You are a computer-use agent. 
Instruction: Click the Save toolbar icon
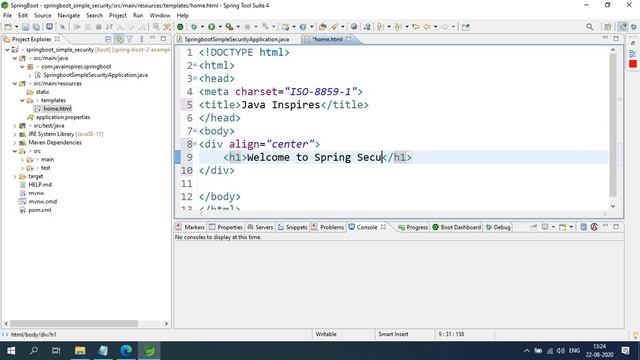tap(25, 27)
